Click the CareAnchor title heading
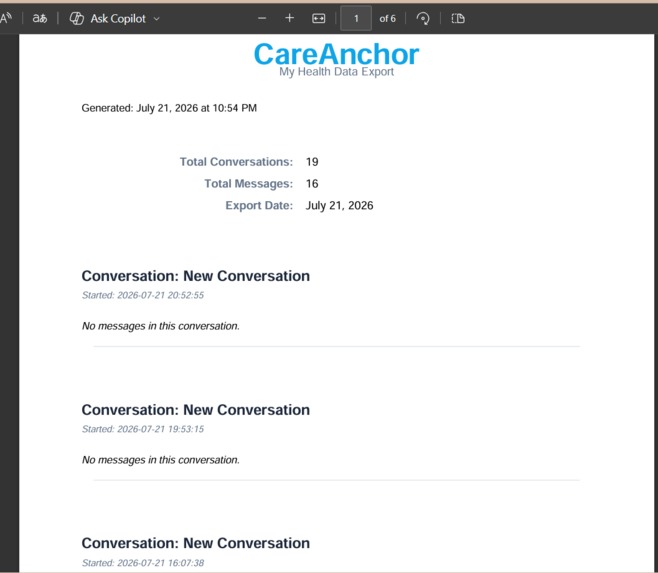Viewport: 658px width, 573px height. coord(337,54)
